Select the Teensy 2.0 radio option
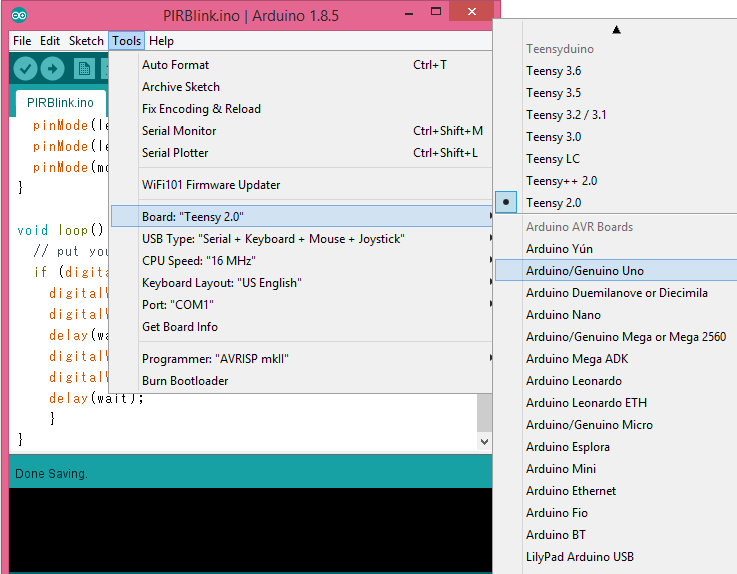The image size is (737, 574). (x=506, y=202)
